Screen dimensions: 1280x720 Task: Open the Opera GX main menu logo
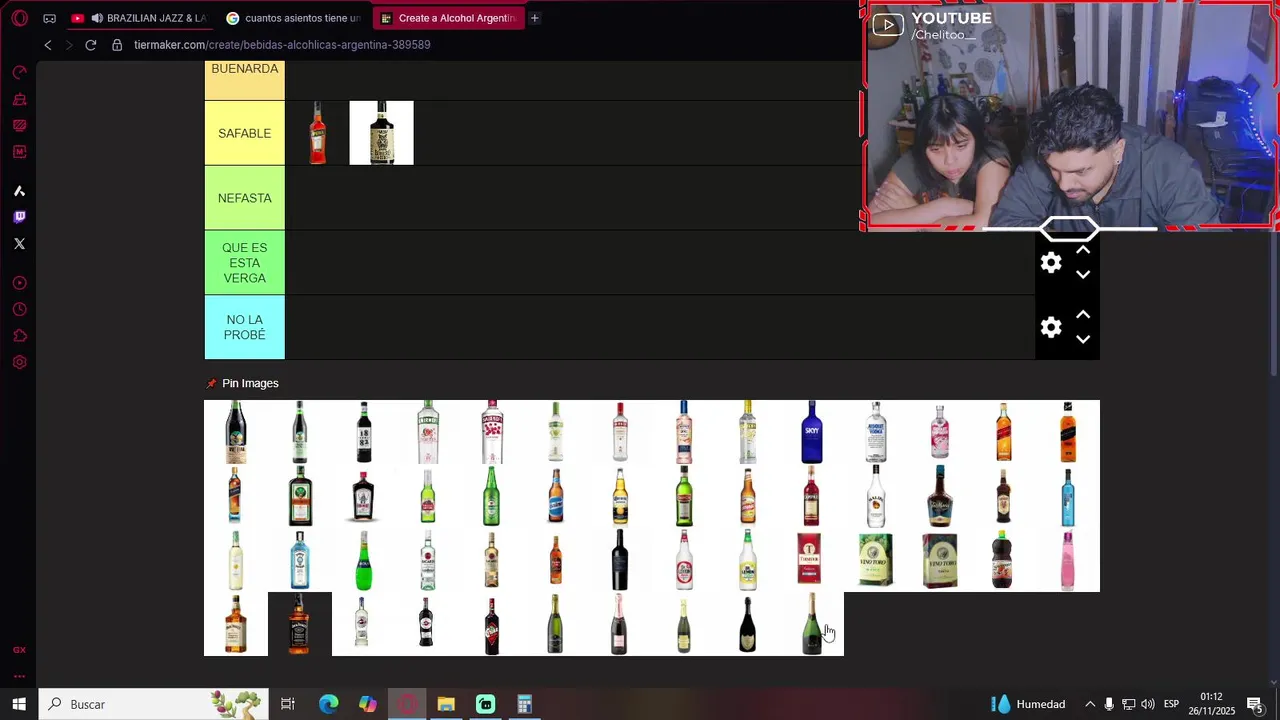click(19, 18)
